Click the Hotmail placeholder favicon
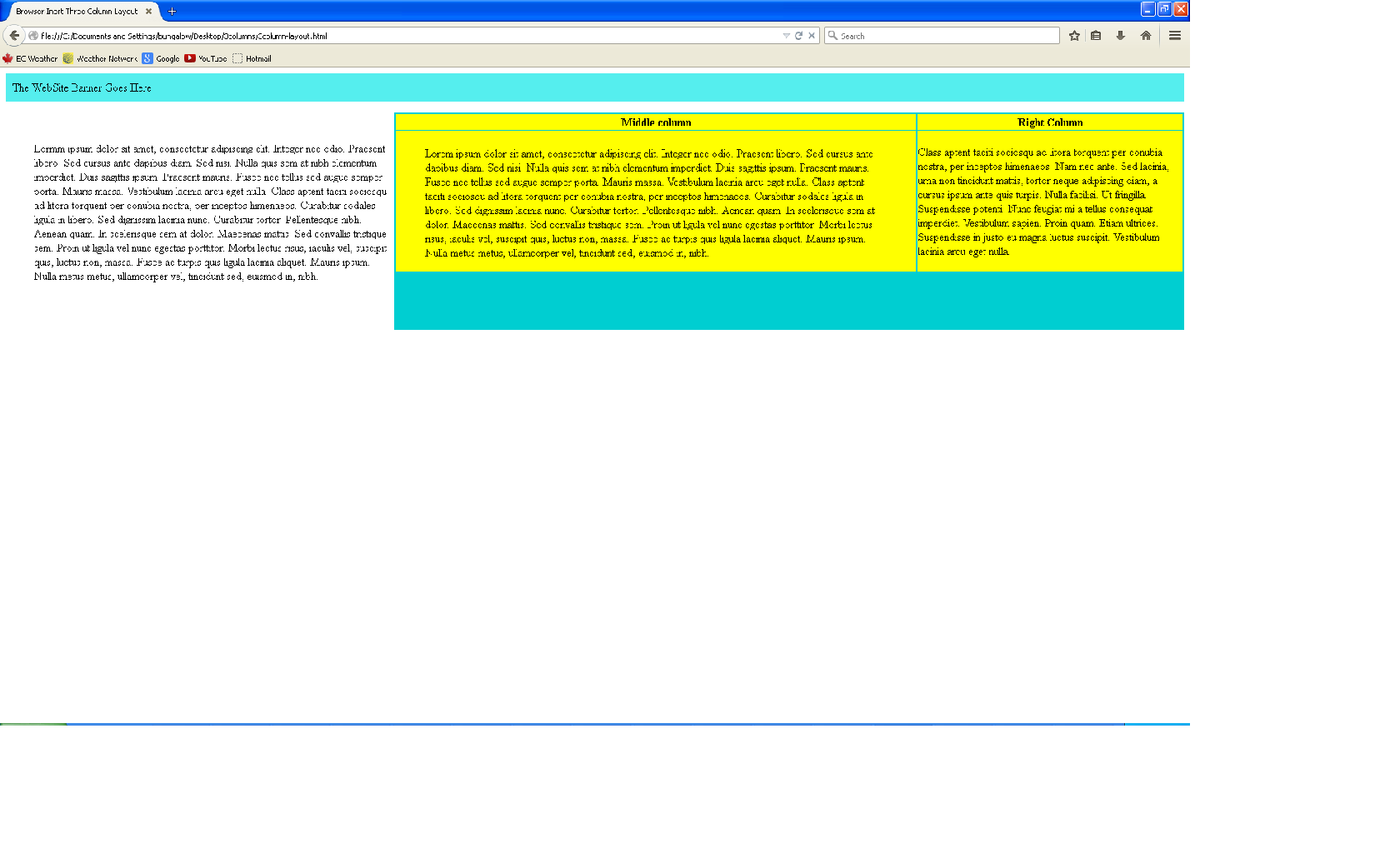Screen dimensions: 1400x853 (237, 58)
